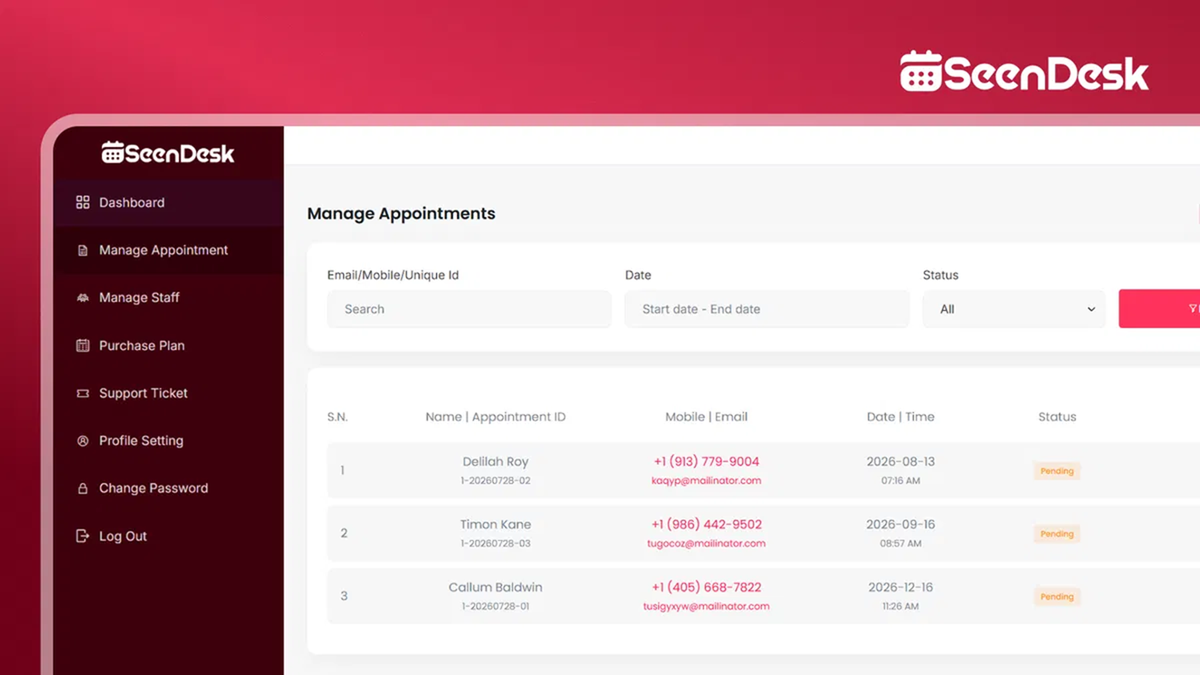This screenshot has width=1200, height=675.
Task: Click the name Callum Baldwin
Action: click(x=495, y=588)
